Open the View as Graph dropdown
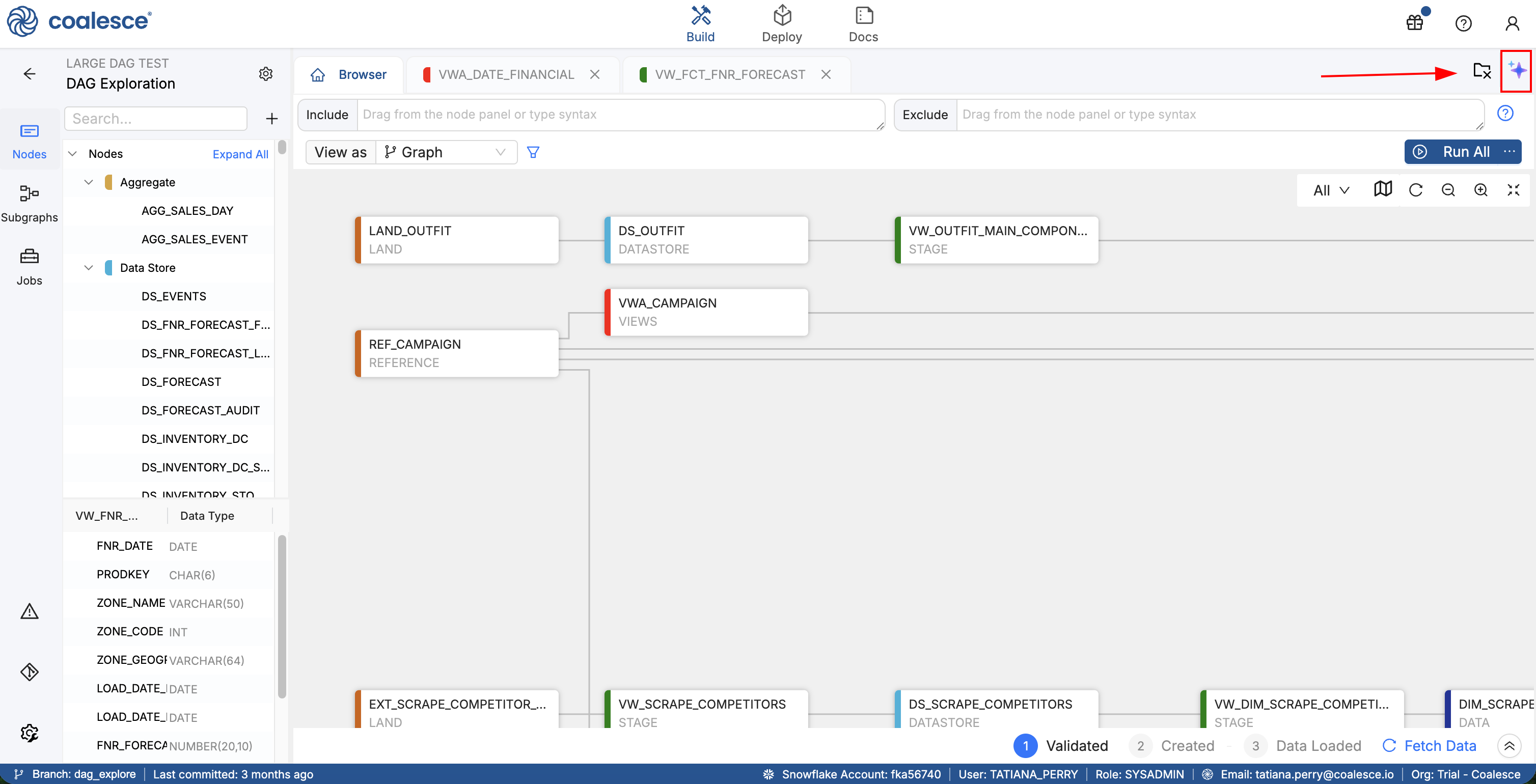Image resolution: width=1536 pixels, height=784 pixels. (444, 152)
